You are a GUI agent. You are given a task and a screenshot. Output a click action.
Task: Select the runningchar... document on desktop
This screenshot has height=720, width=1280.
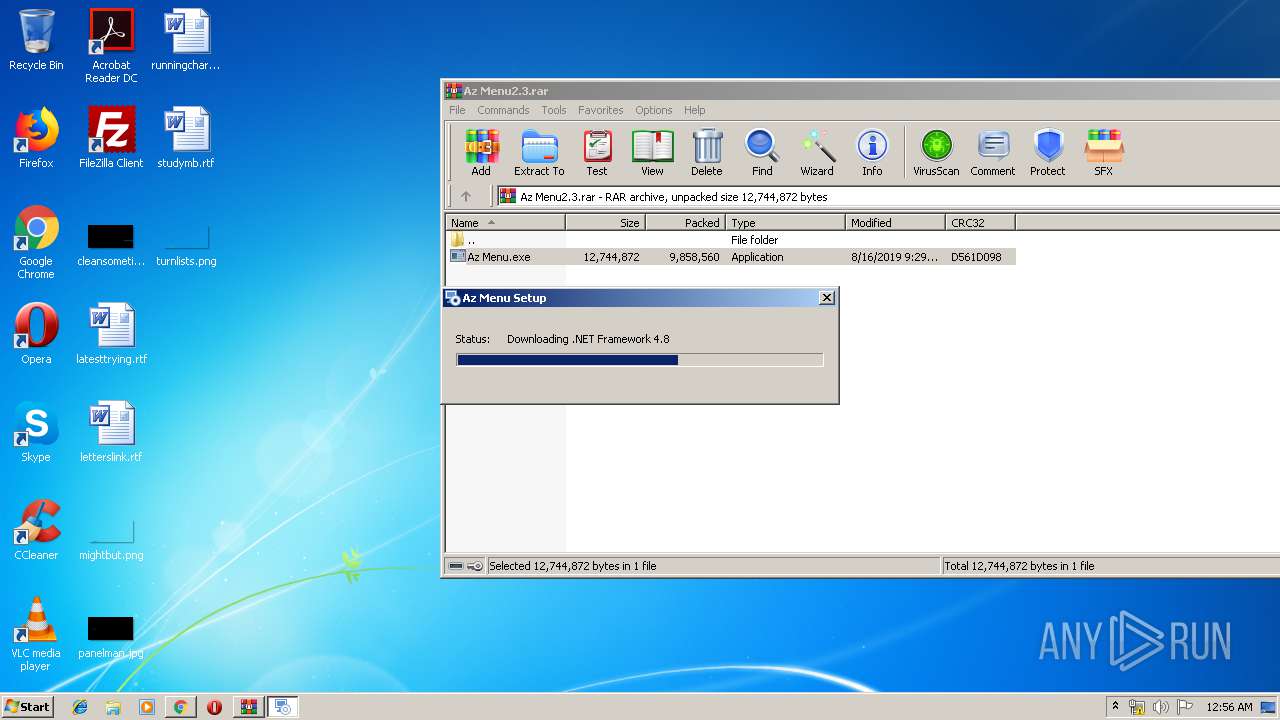coord(186,40)
